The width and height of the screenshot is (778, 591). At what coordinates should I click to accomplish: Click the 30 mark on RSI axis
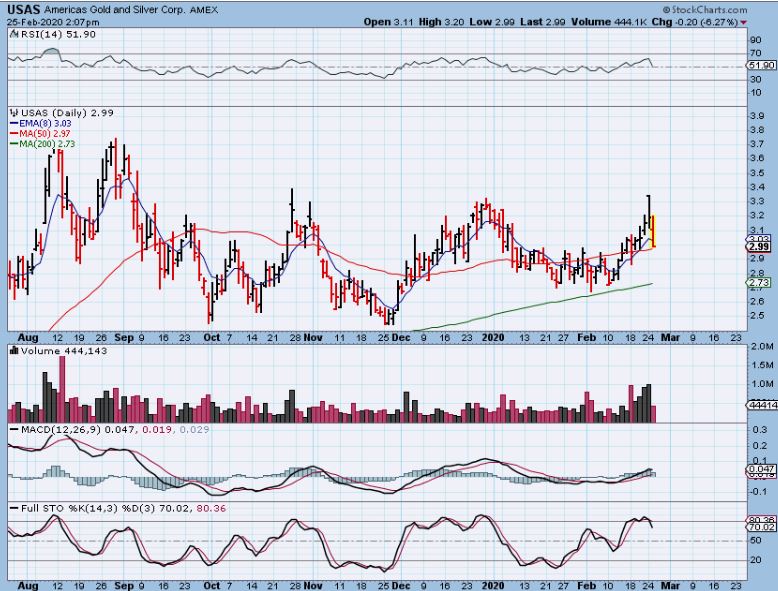[x=756, y=79]
